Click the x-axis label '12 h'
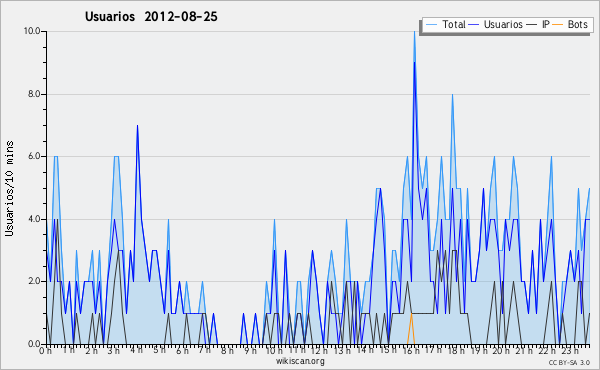The width and height of the screenshot is (600, 370). [319, 350]
